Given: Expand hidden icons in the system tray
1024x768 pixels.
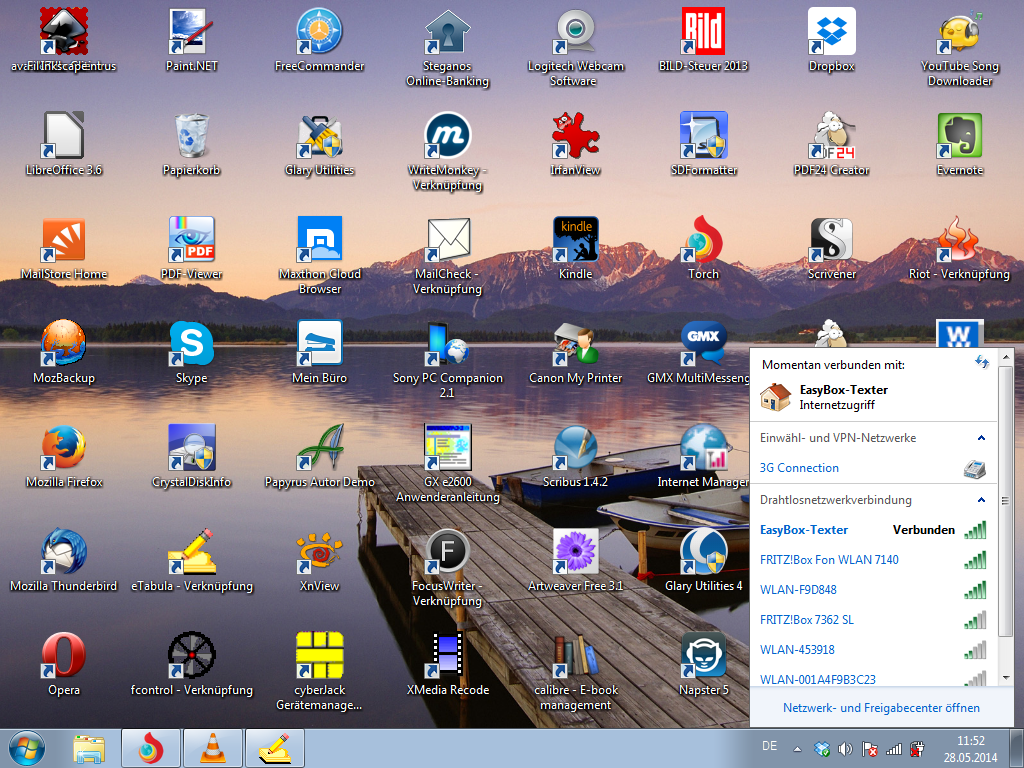Looking at the screenshot, I should (x=797, y=746).
